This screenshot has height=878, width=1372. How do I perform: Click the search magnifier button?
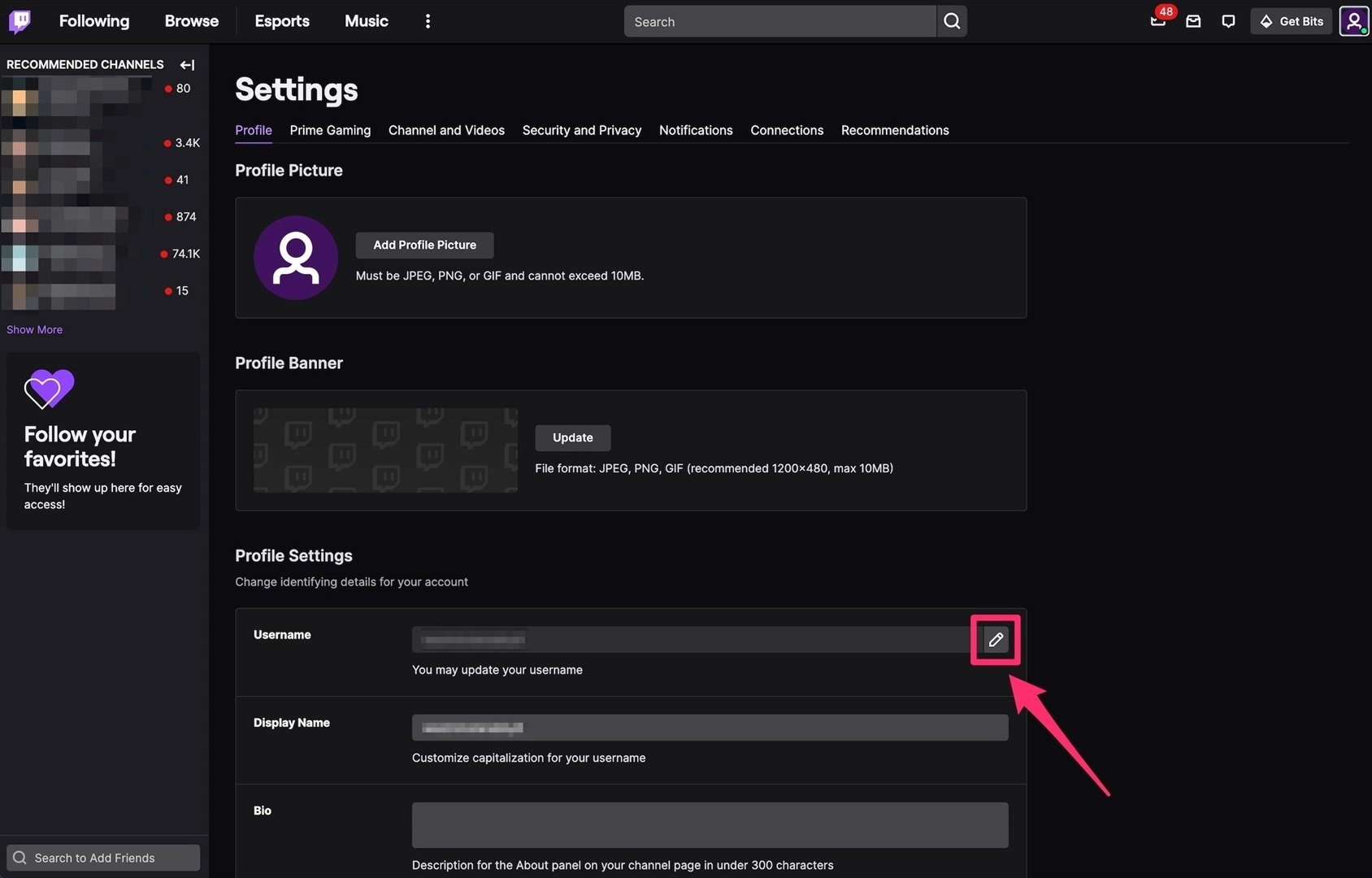click(952, 21)
